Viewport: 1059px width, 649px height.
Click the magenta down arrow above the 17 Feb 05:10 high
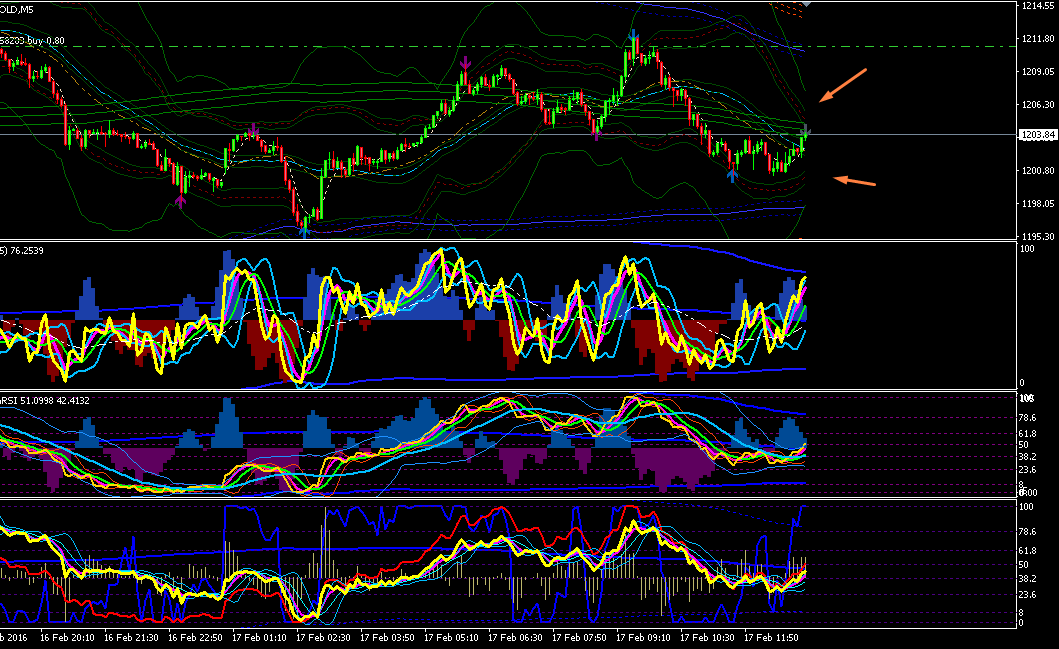point(465,63)
